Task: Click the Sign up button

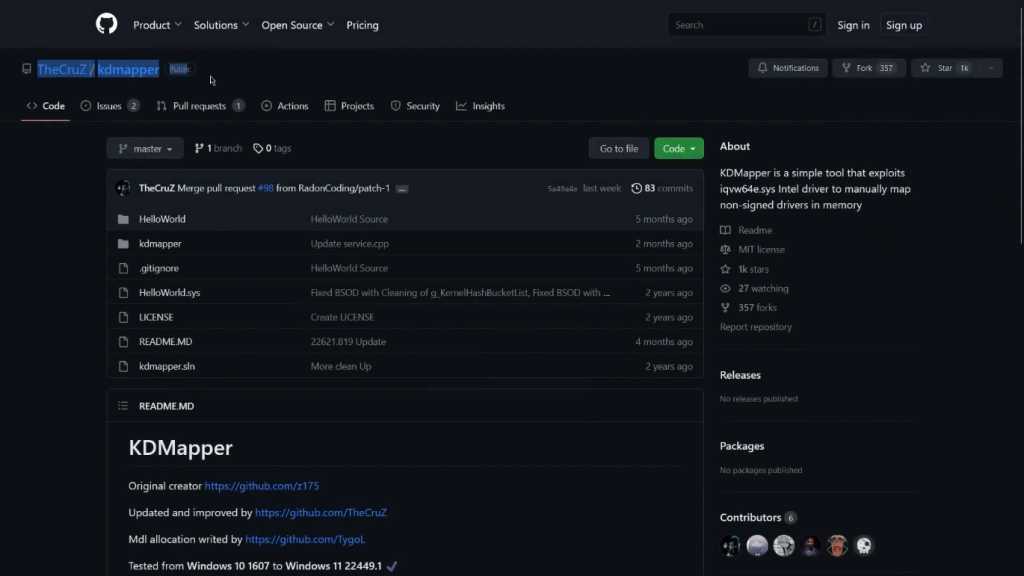Action: (x=904, y=25)
